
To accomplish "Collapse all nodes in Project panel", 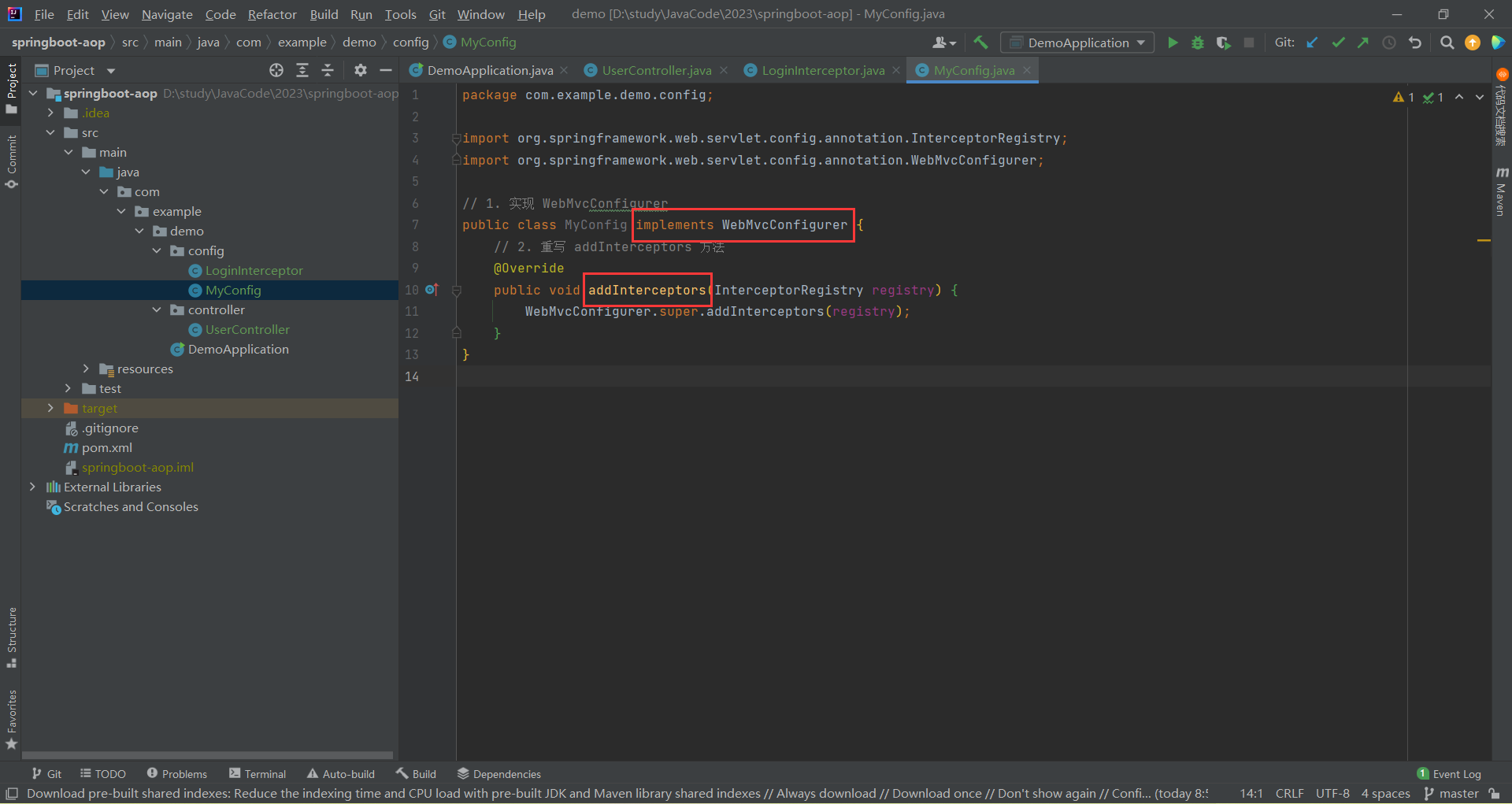I will [x=328, y=70].
